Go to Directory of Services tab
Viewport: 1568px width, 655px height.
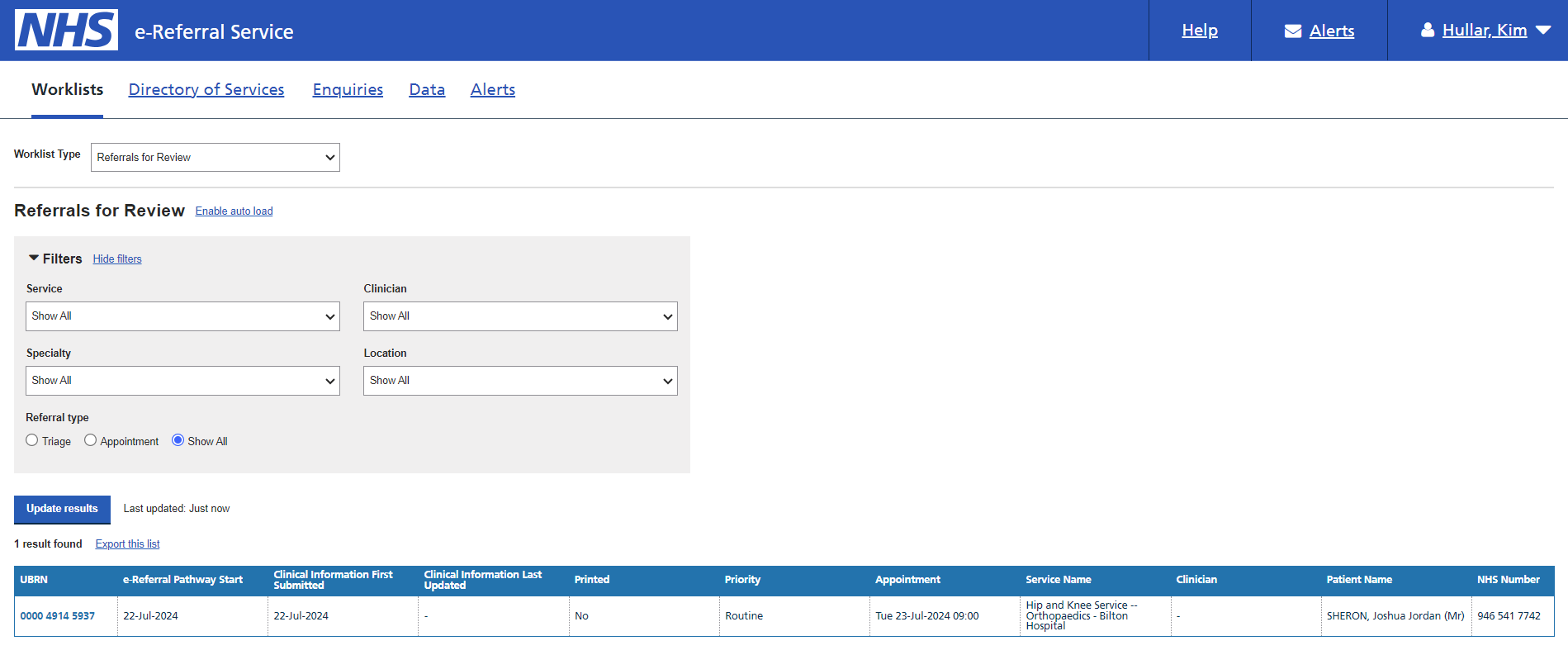(x=206, y=89)
